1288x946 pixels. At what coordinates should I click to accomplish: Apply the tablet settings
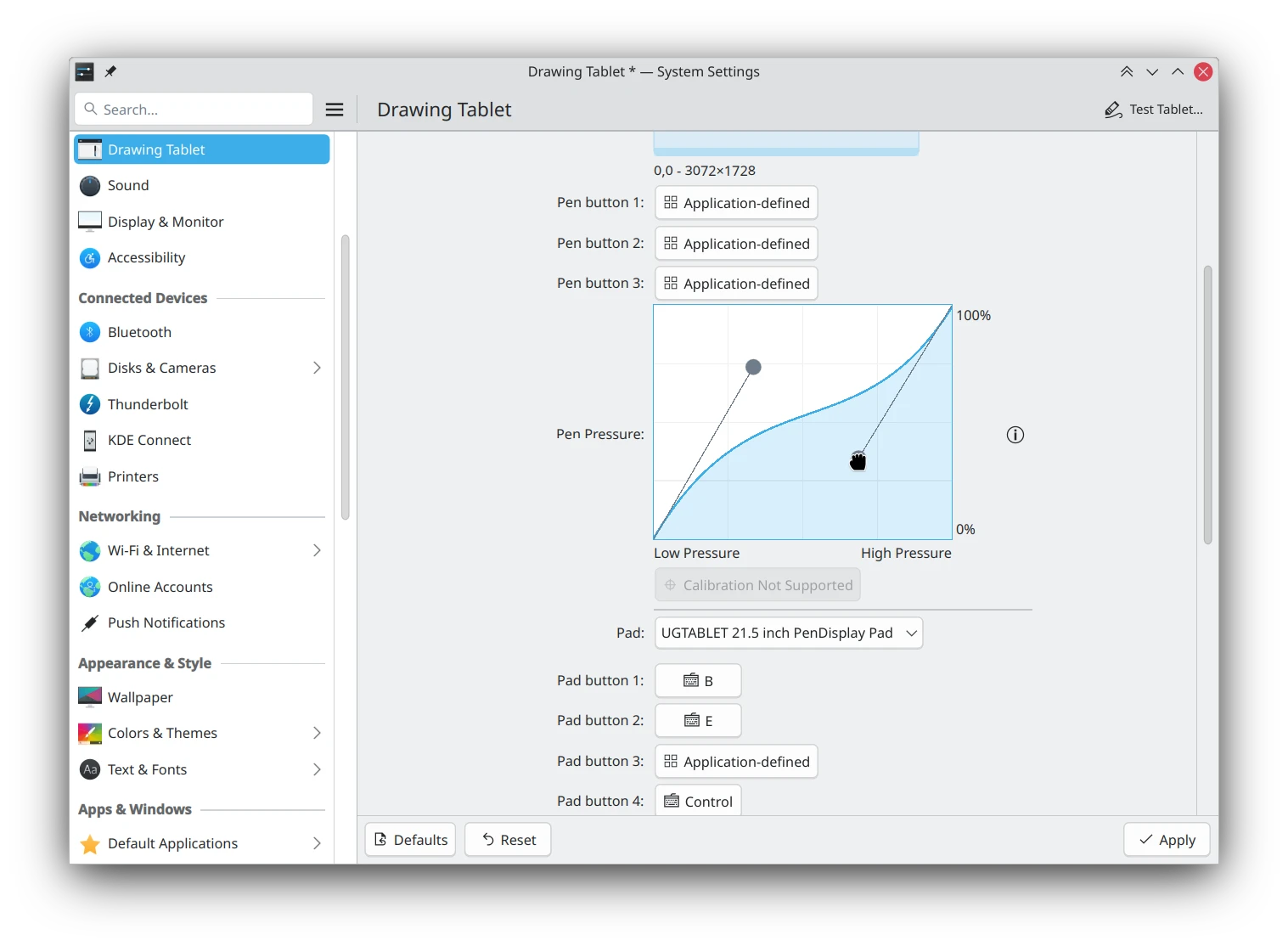pos(1167,840)
